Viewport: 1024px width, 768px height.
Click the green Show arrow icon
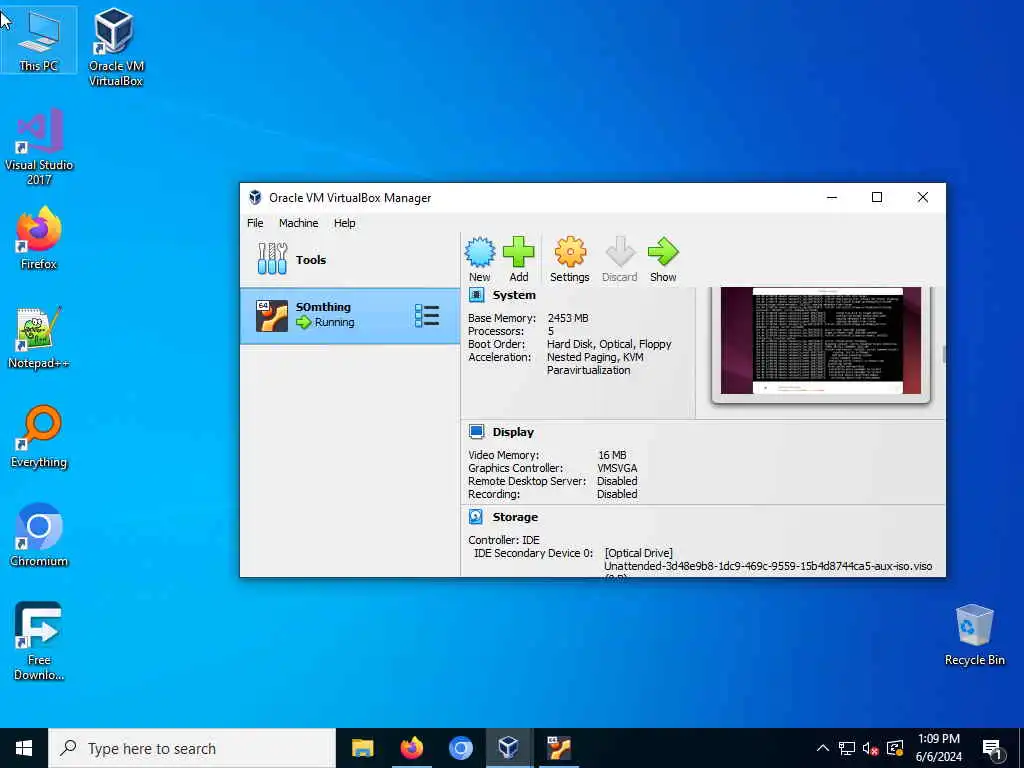pyautogui.click(x=663, y=252)
